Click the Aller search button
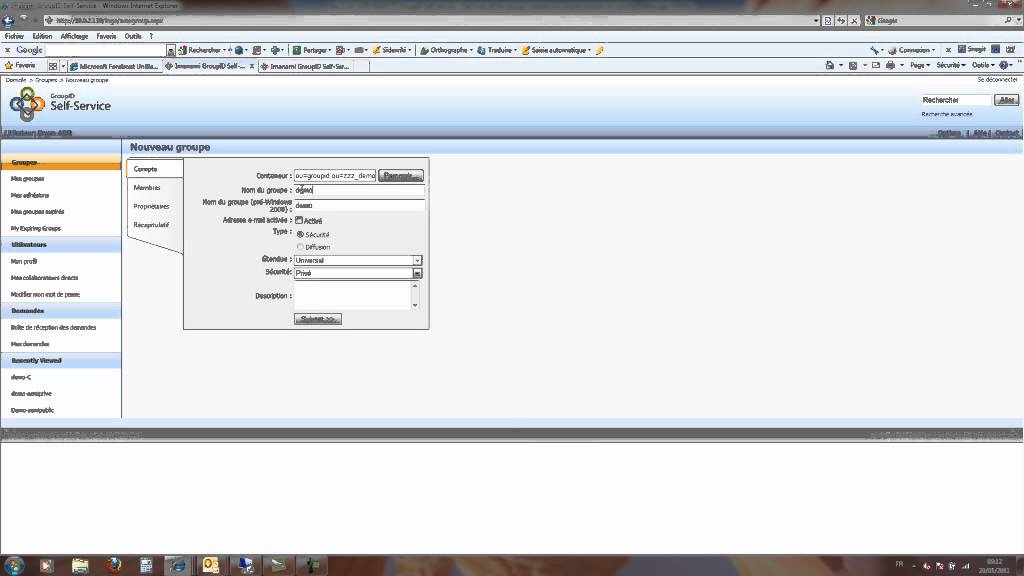The image size is (1024, 576). pos(1006,100)
